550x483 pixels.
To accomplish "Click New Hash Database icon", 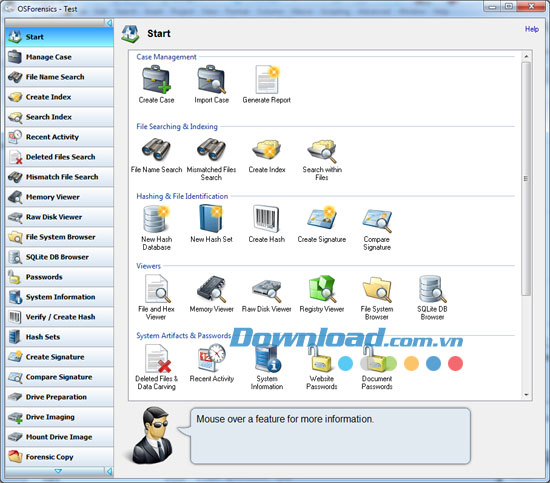I will pos(156,219).
